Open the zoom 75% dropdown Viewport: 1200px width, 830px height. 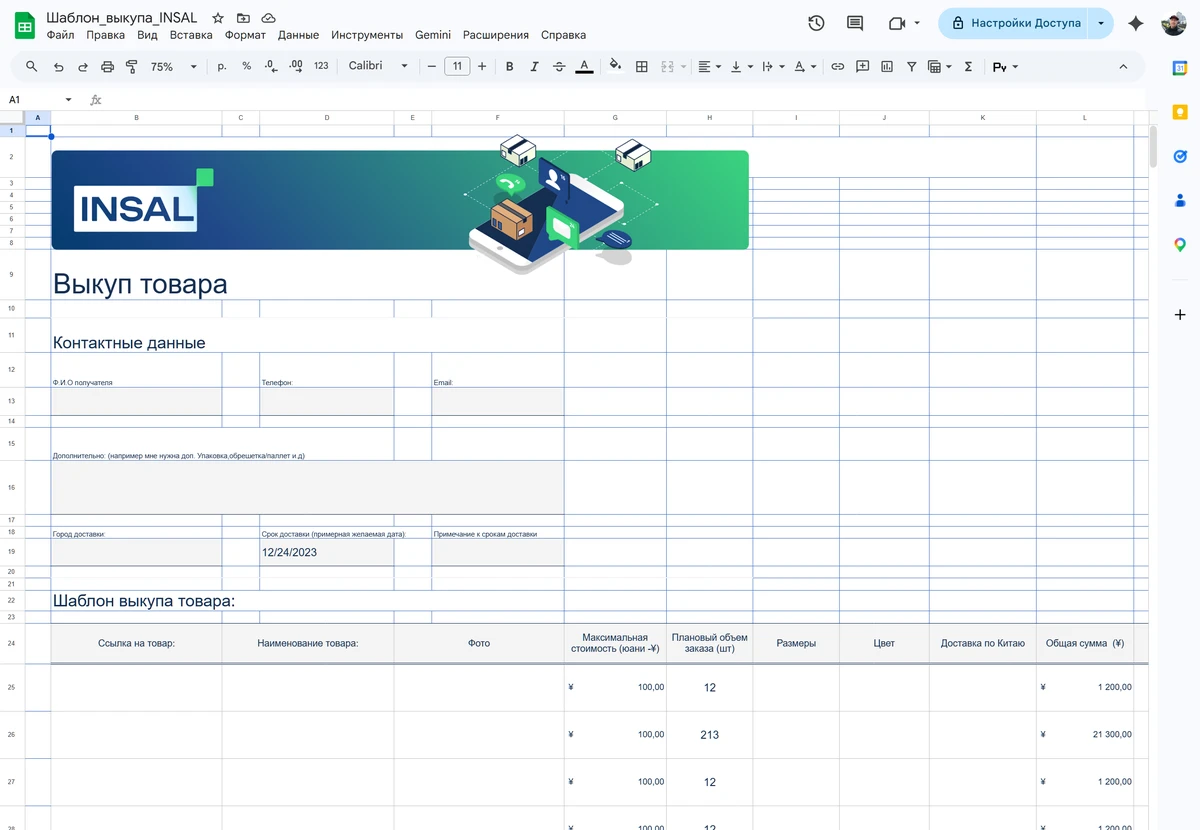pyautogui.click(x=174, y=67)
